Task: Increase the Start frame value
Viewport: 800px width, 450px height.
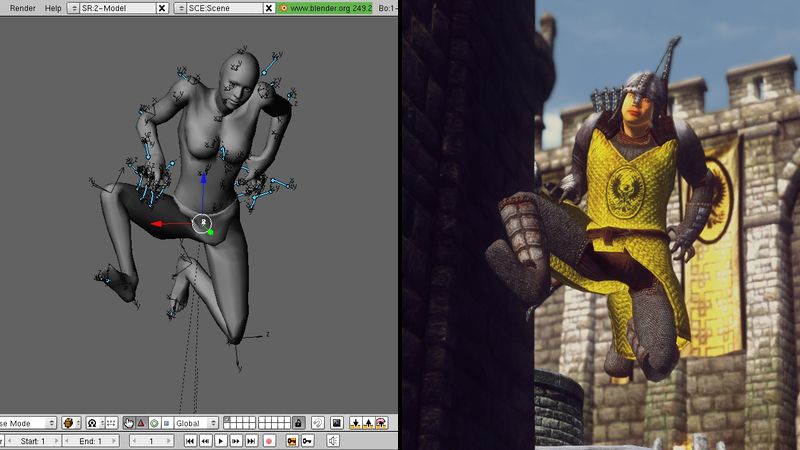Action: click(x=56, y=441)
